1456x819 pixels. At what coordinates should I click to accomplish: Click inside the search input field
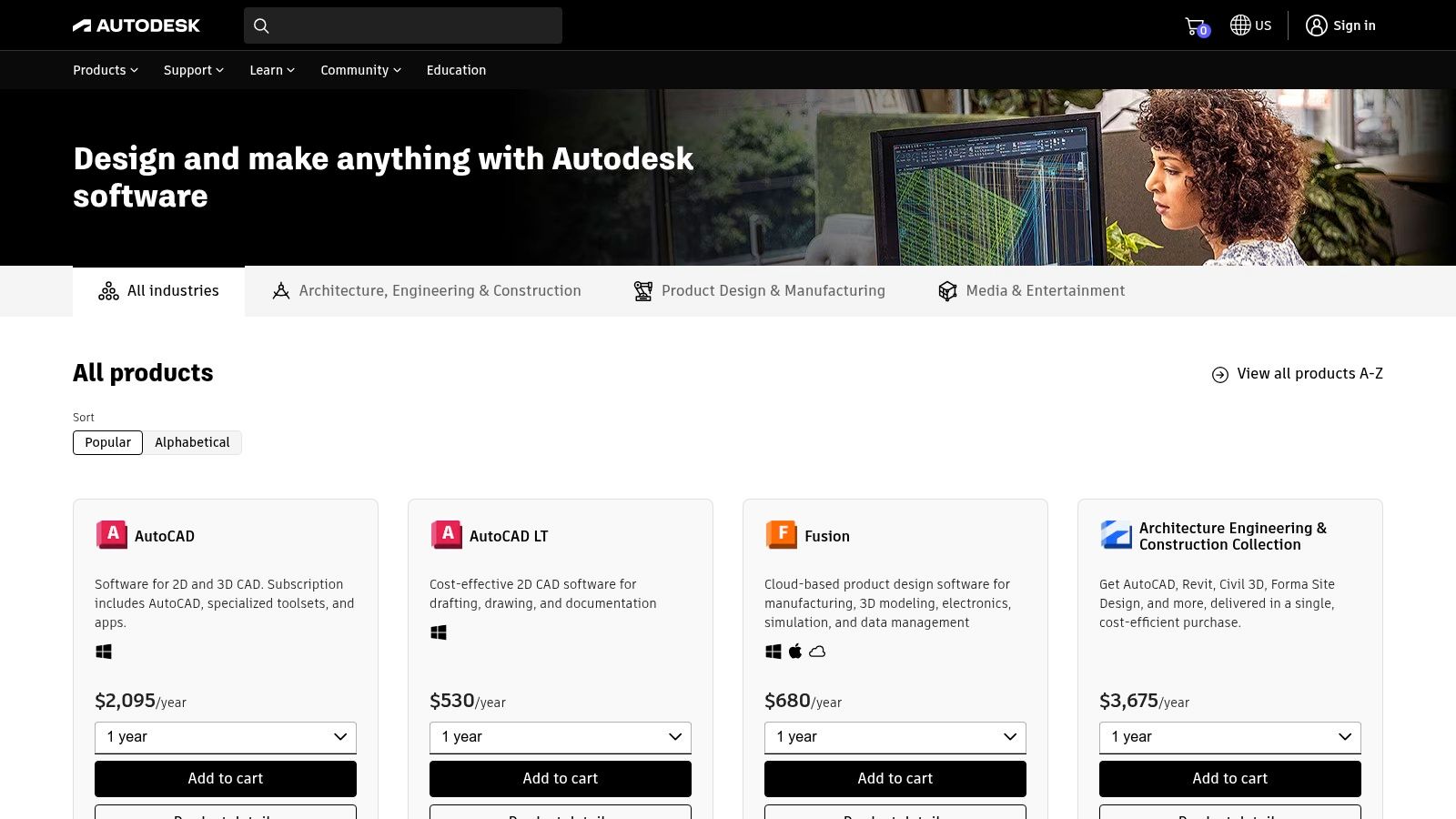[409, 25]
